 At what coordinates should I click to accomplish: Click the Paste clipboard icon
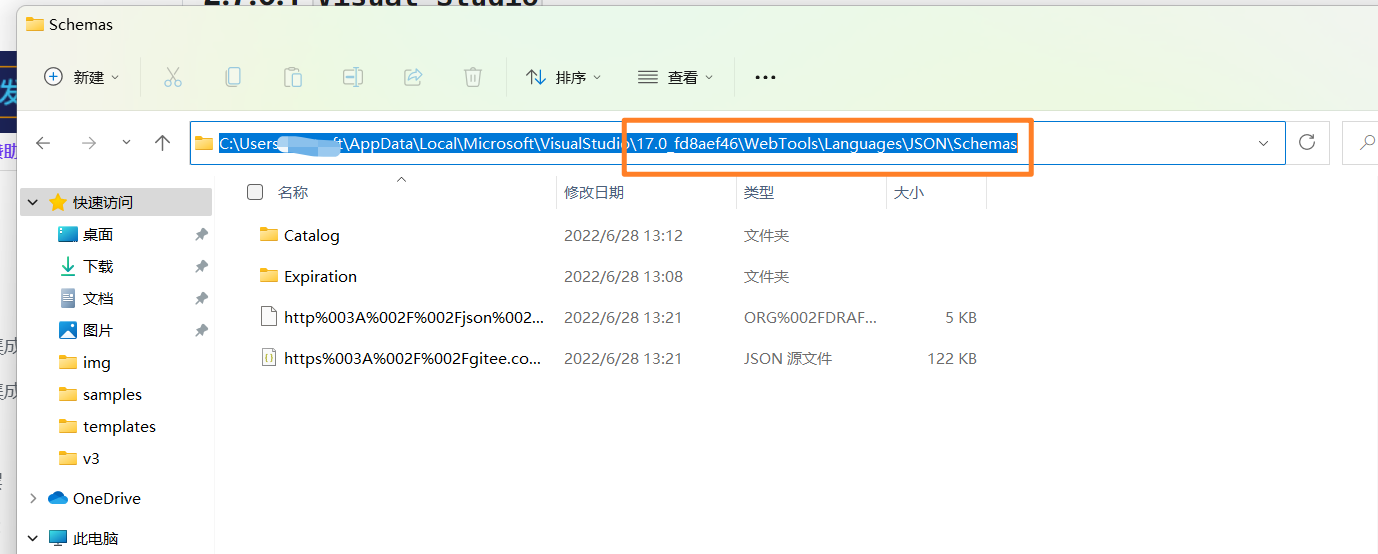[x=293, y=77]
